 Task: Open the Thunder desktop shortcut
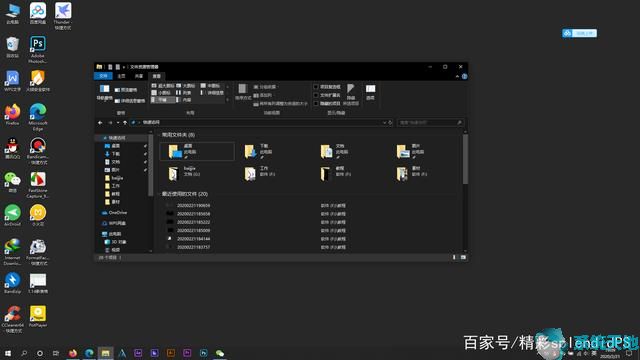pyautogui.click(x=62, y=16)
